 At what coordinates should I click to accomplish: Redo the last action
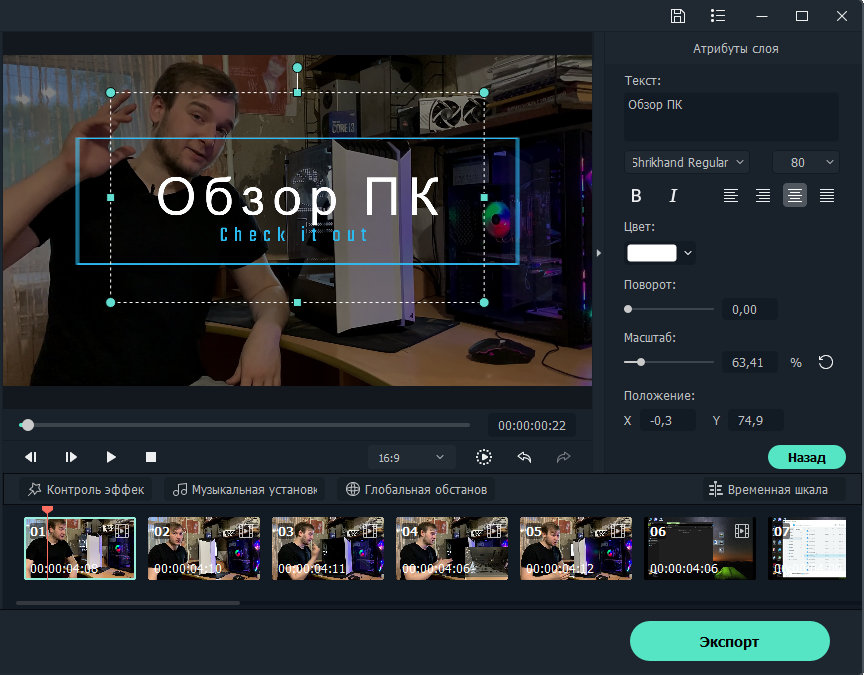click(x=563, y=457)
